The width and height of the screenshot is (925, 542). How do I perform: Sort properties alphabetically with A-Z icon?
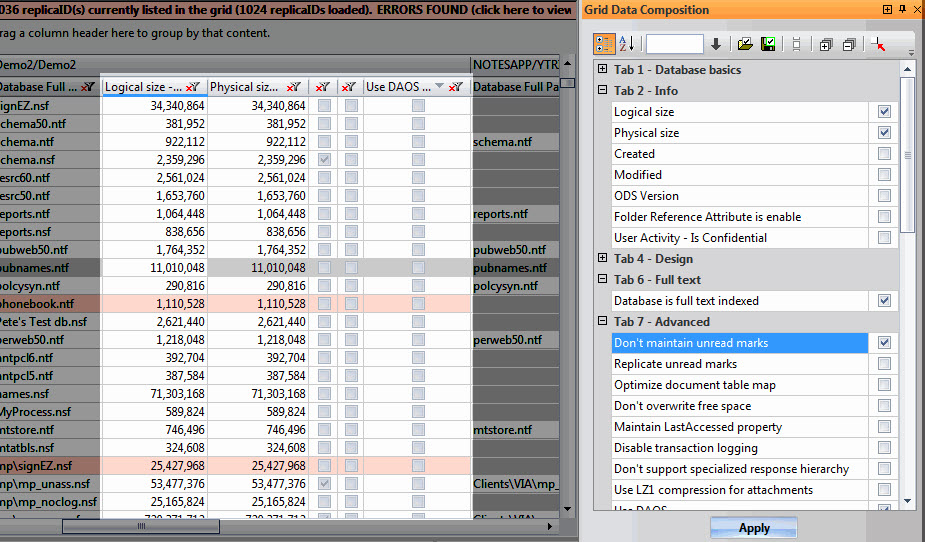click(x=627, y=44)
